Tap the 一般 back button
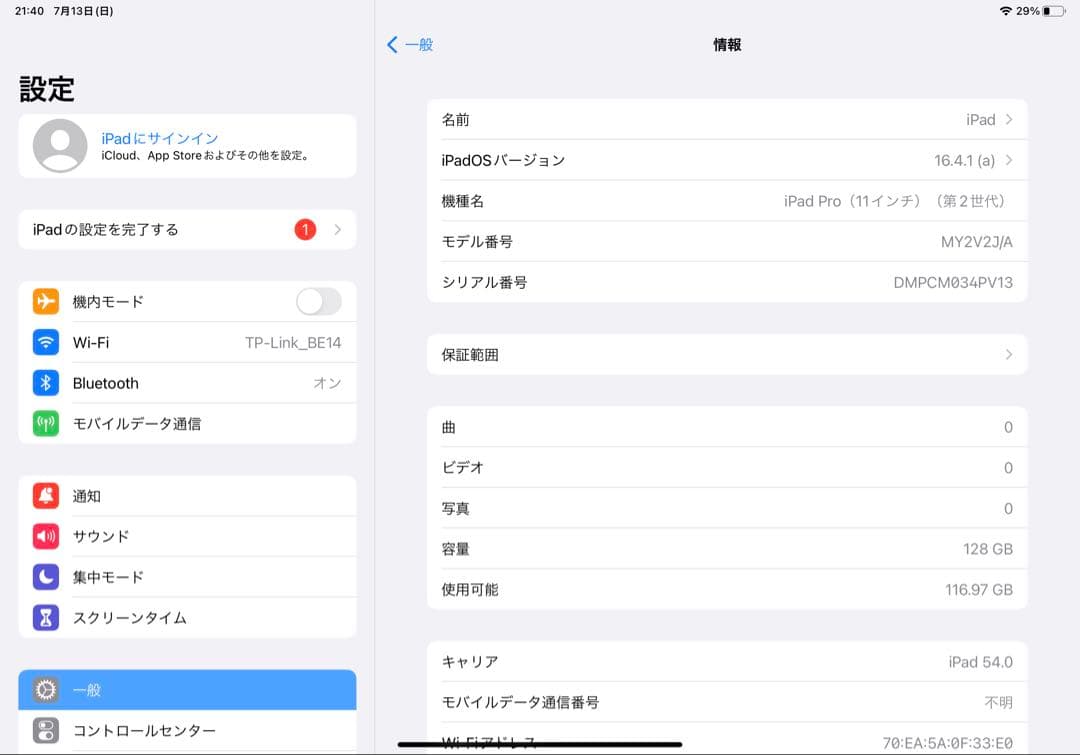1080x755 pixels. click(409, 44)
